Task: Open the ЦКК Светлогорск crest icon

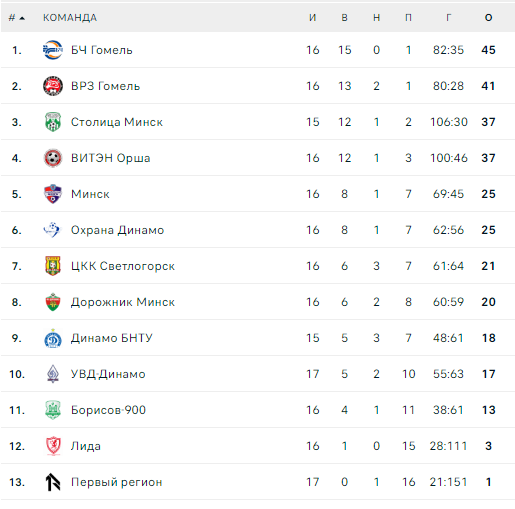Action: 53,266
